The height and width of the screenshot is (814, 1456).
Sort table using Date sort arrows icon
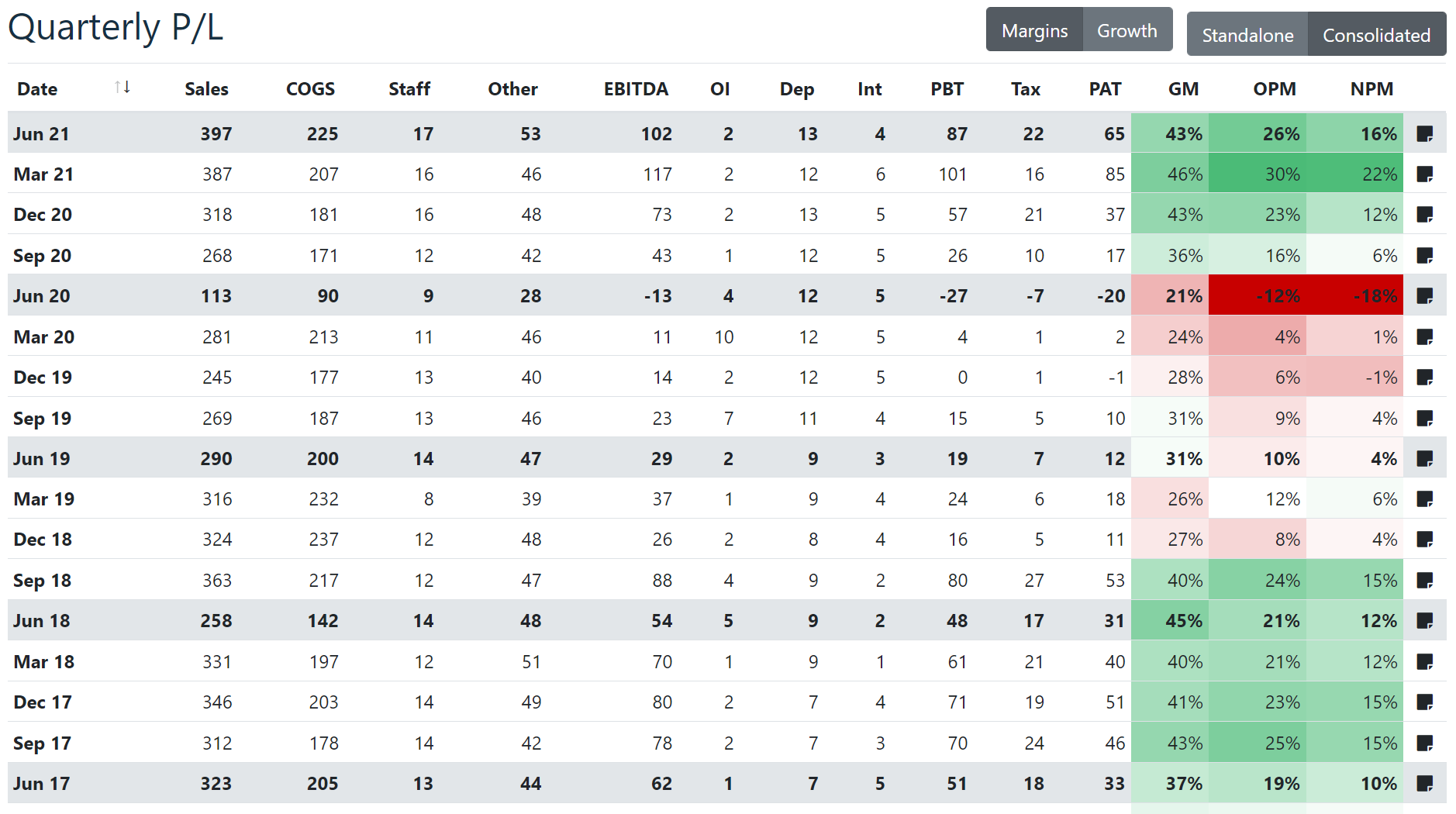[122, 88]
